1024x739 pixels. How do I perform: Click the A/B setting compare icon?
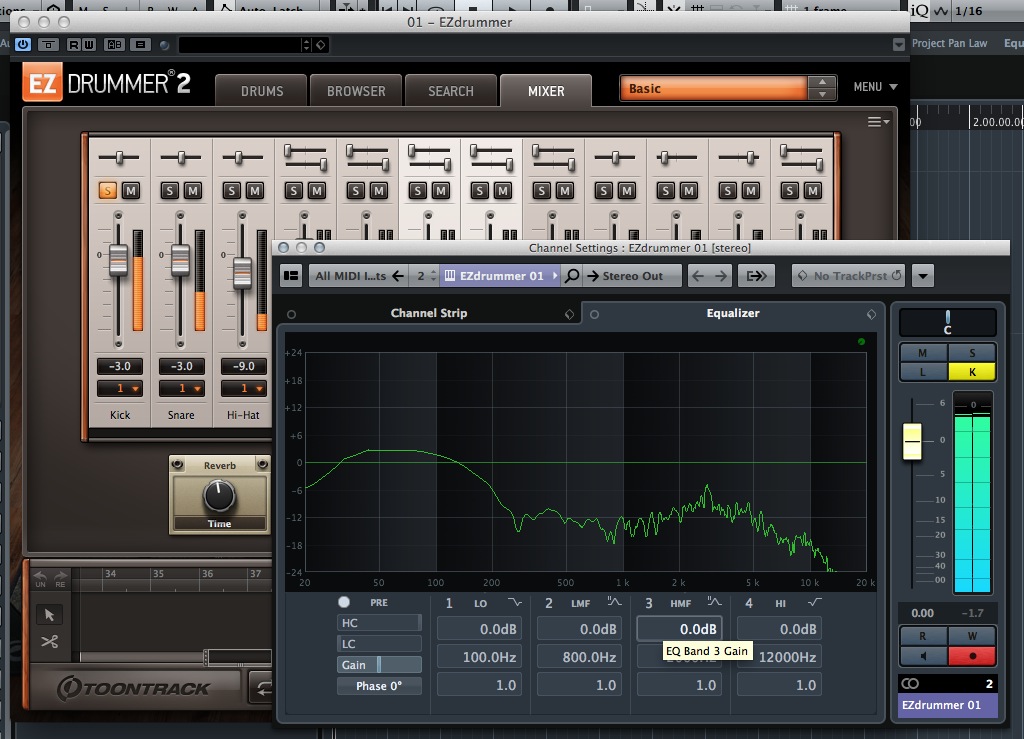(115, 45)
